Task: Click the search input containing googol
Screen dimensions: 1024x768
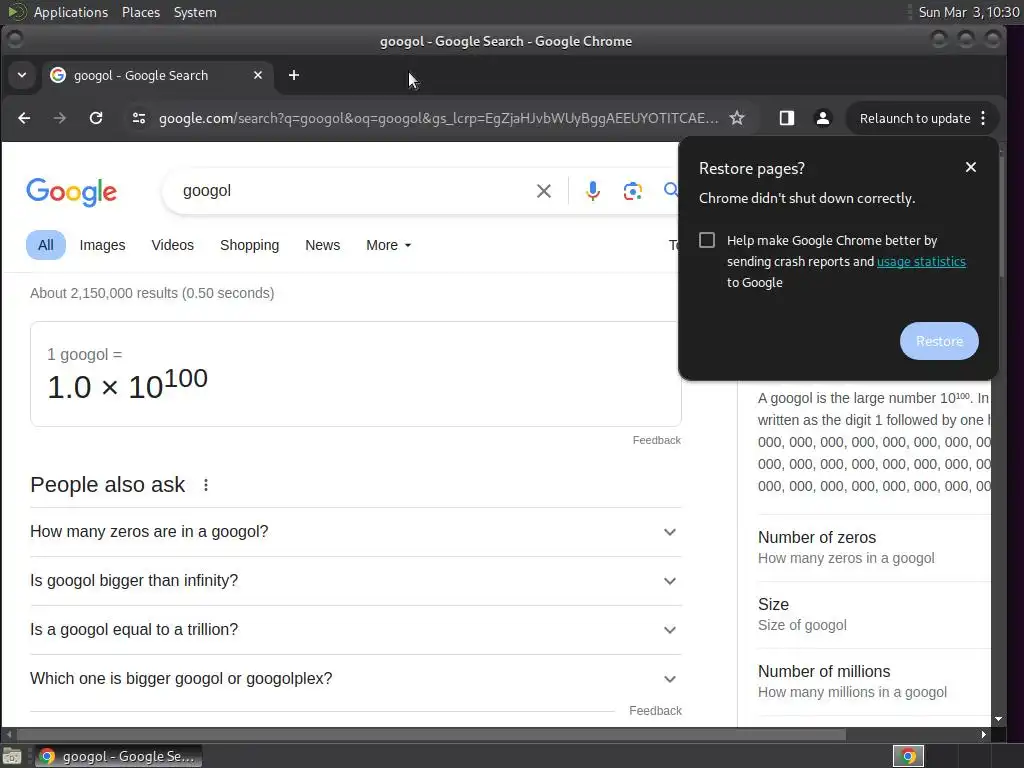Action: pyautogui.click(x=353, y=191)
